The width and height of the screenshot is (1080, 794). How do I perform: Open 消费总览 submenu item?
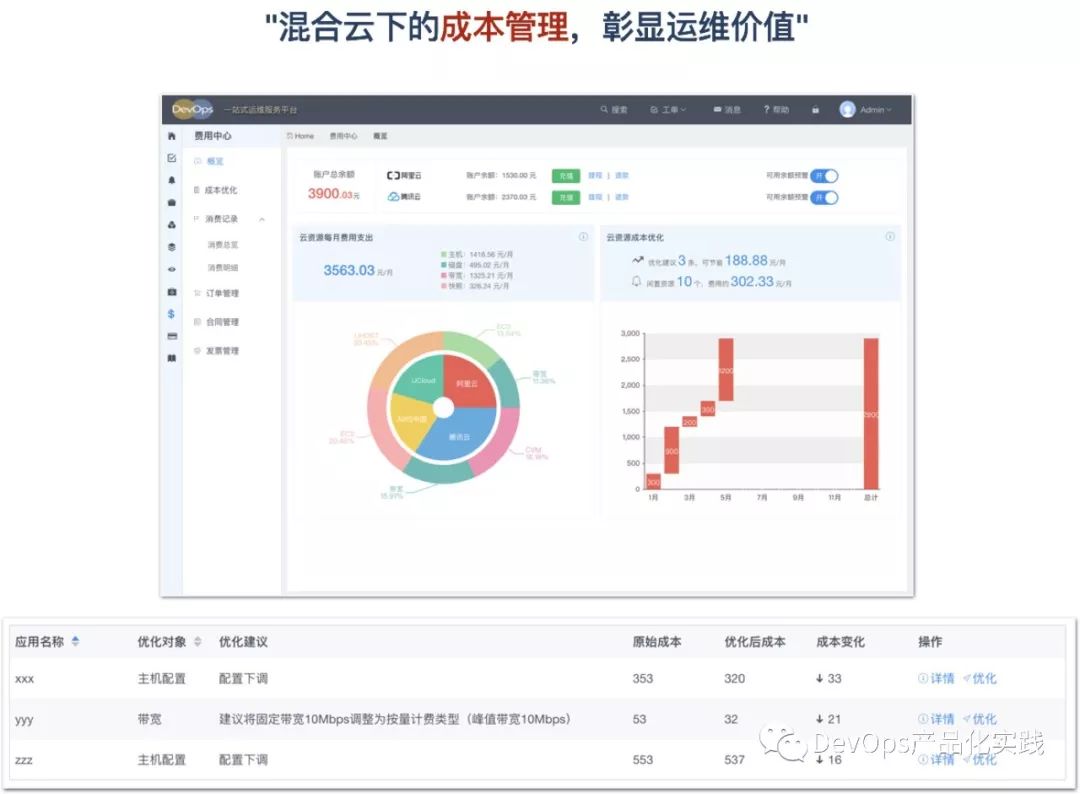(223, 245)
